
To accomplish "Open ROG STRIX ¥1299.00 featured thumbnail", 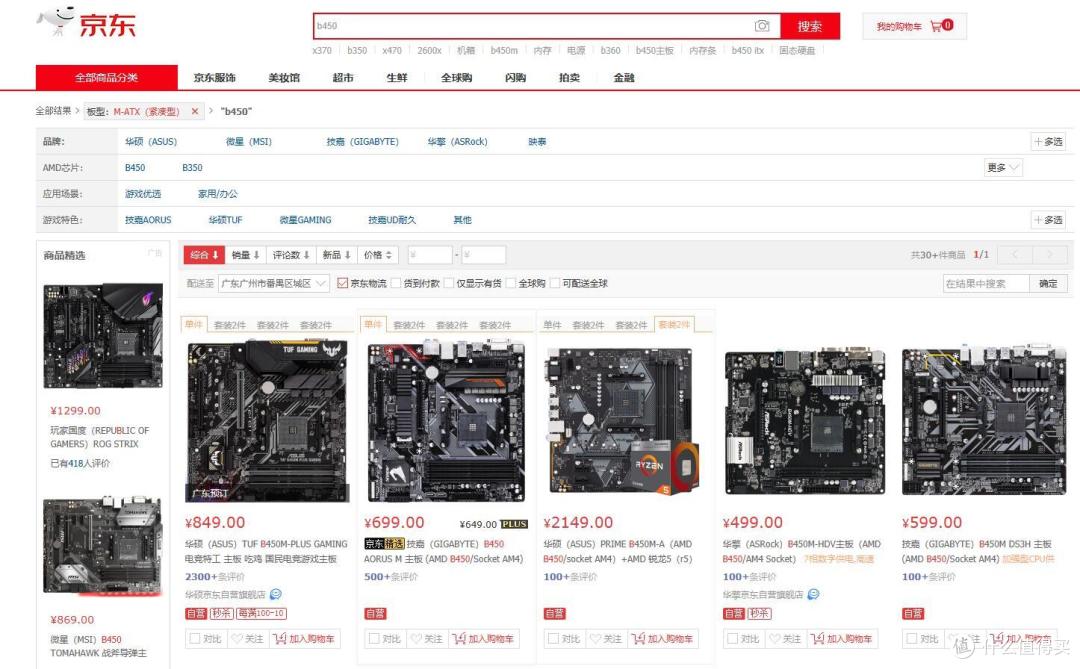I will (x=103, y=336).
